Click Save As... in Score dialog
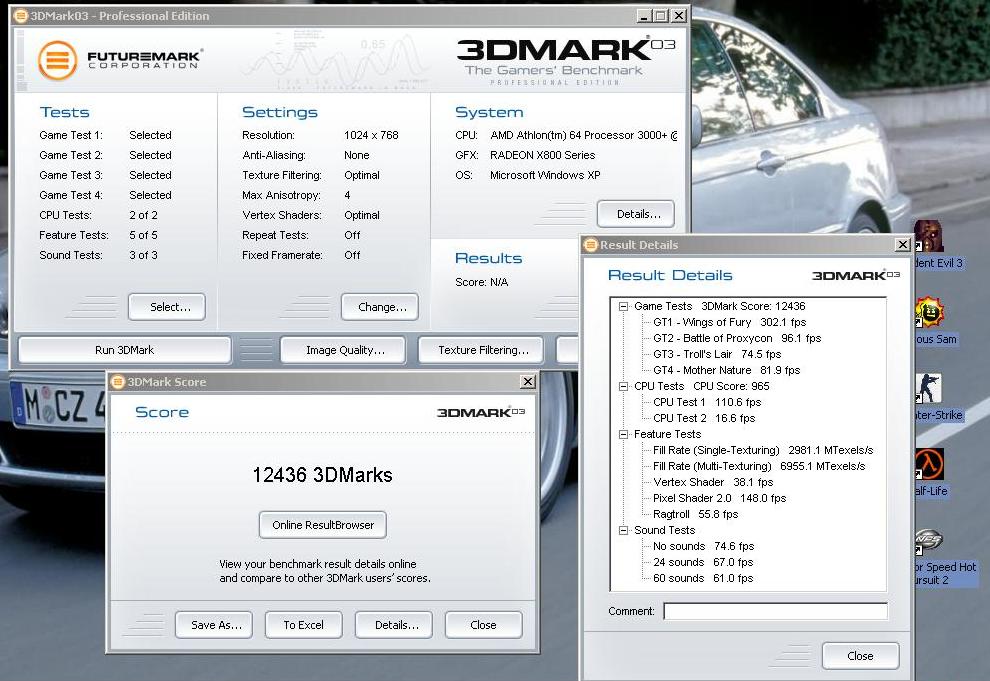The height and width of the screenshot is (681, 990). pyautogui.click(x=213, y=625)
